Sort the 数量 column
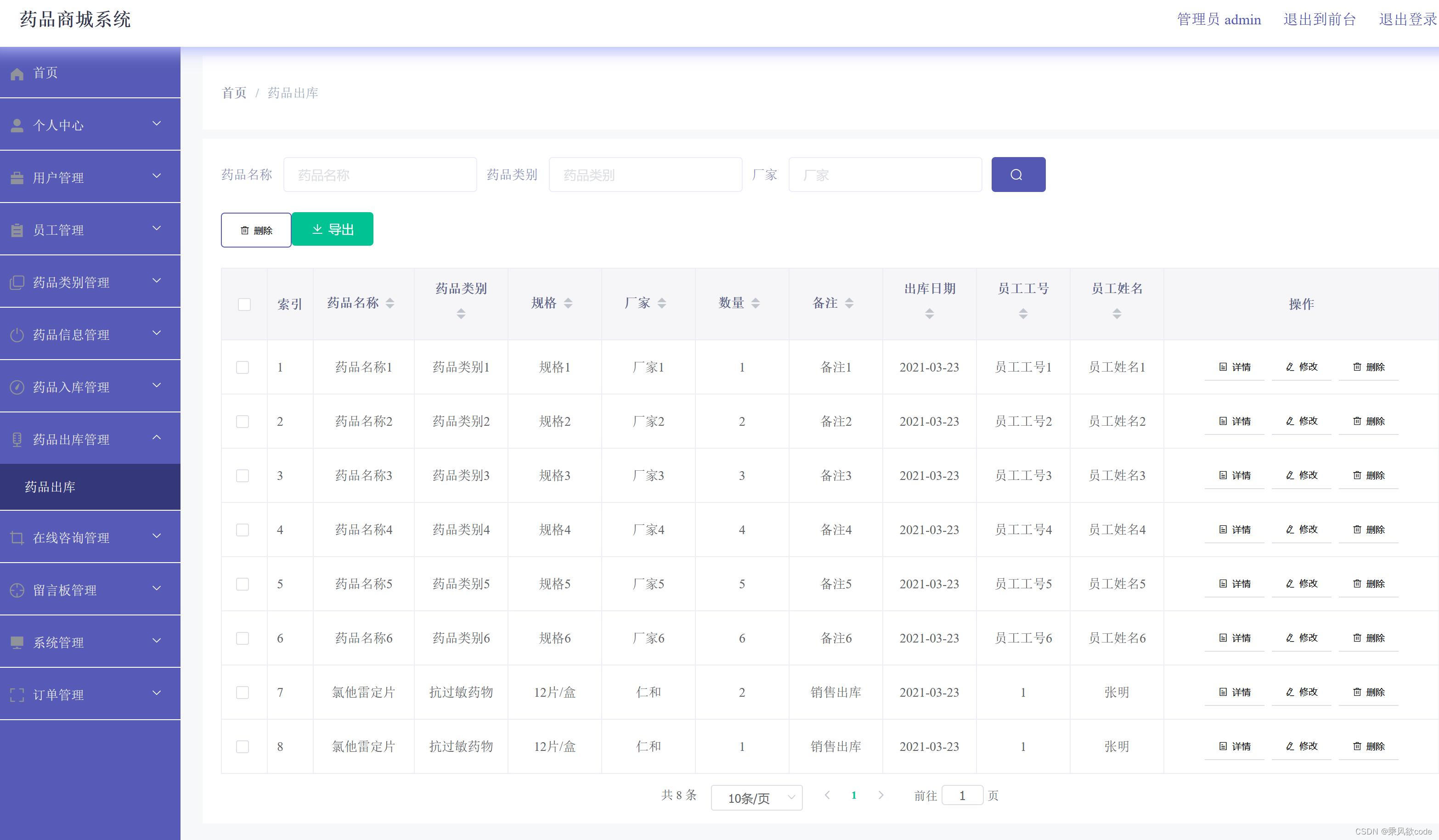 [756, 303]
